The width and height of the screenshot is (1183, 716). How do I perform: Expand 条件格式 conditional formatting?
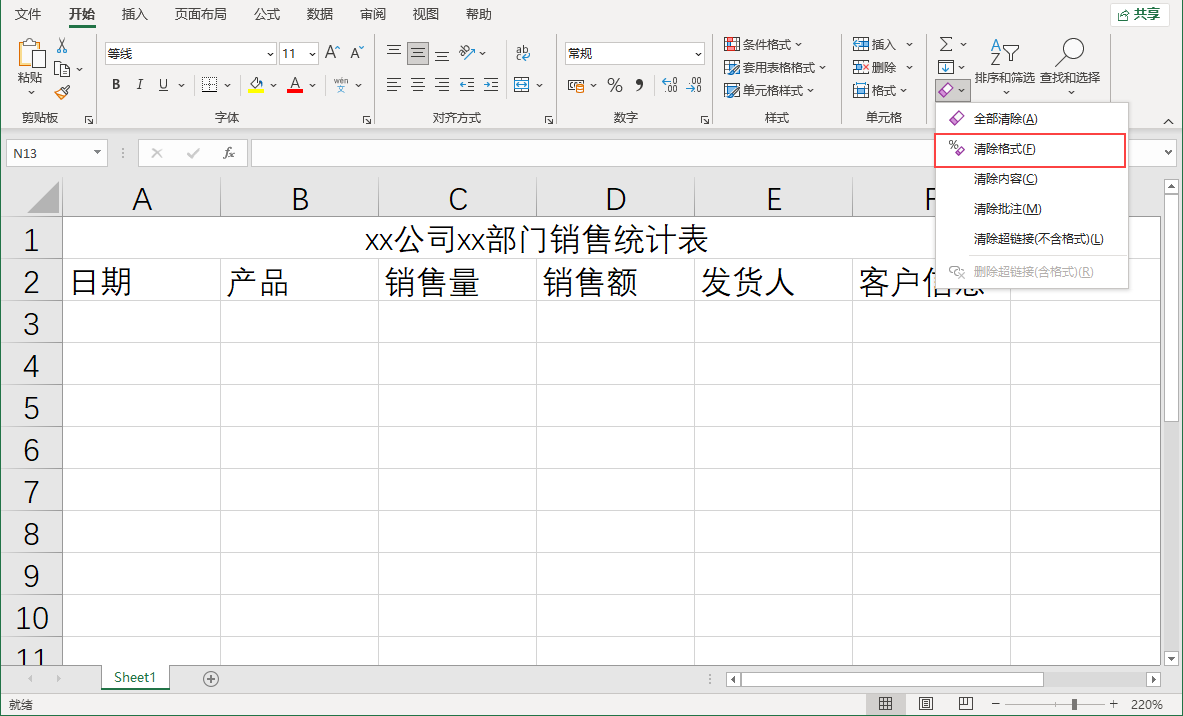pyautogui.click(x=764, y=45)
